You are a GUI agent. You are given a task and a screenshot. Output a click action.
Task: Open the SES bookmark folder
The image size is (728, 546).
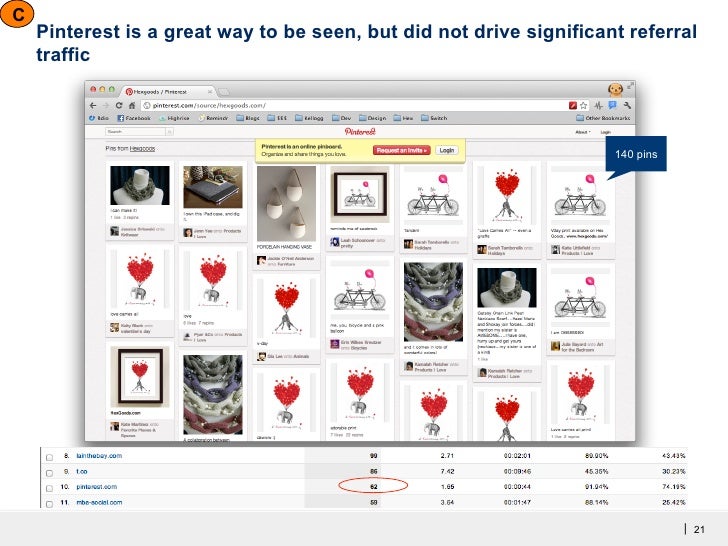click(x=277, y=118)
